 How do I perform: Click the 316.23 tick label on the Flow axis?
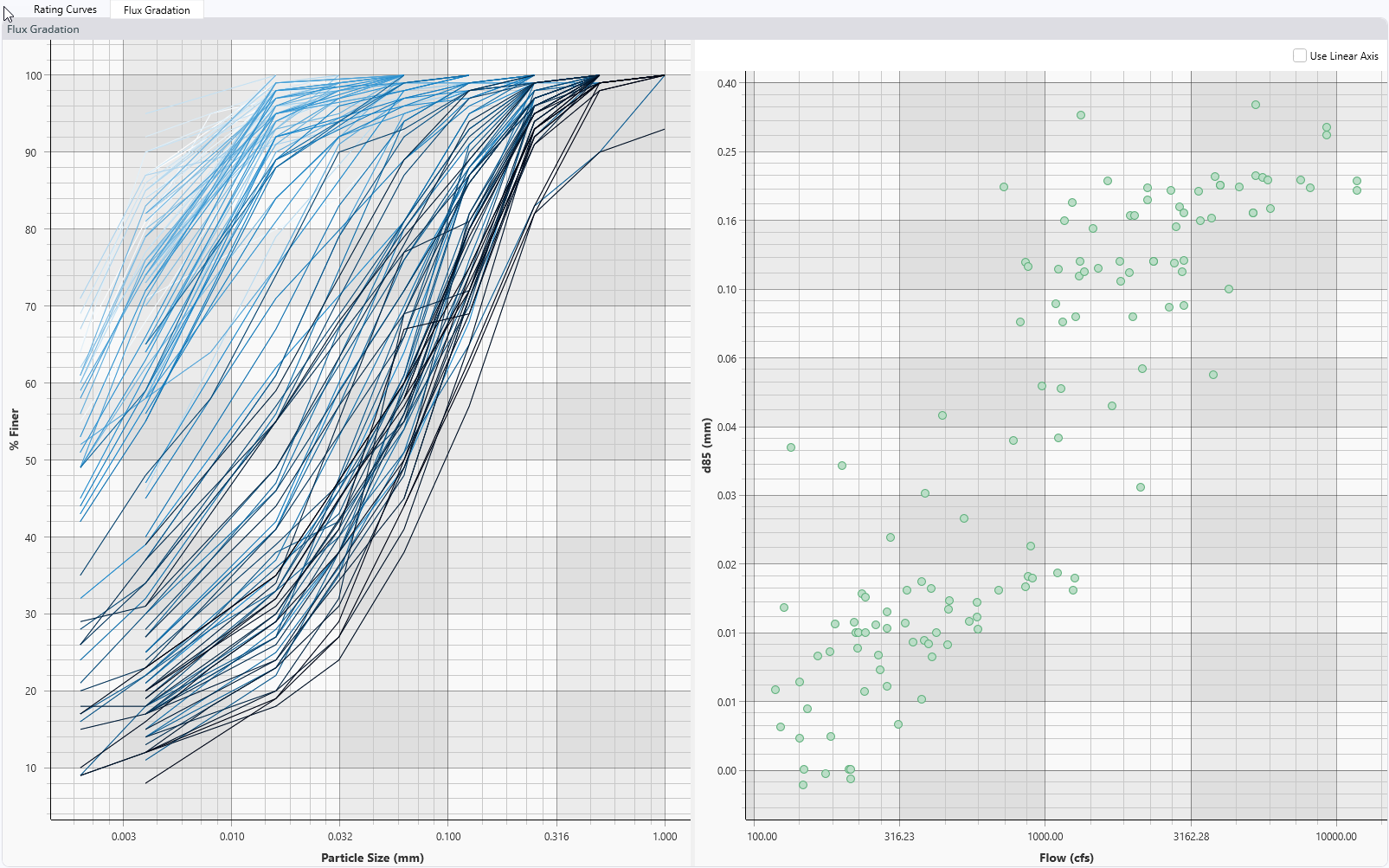pyautogui.click(x=899, y=837)
